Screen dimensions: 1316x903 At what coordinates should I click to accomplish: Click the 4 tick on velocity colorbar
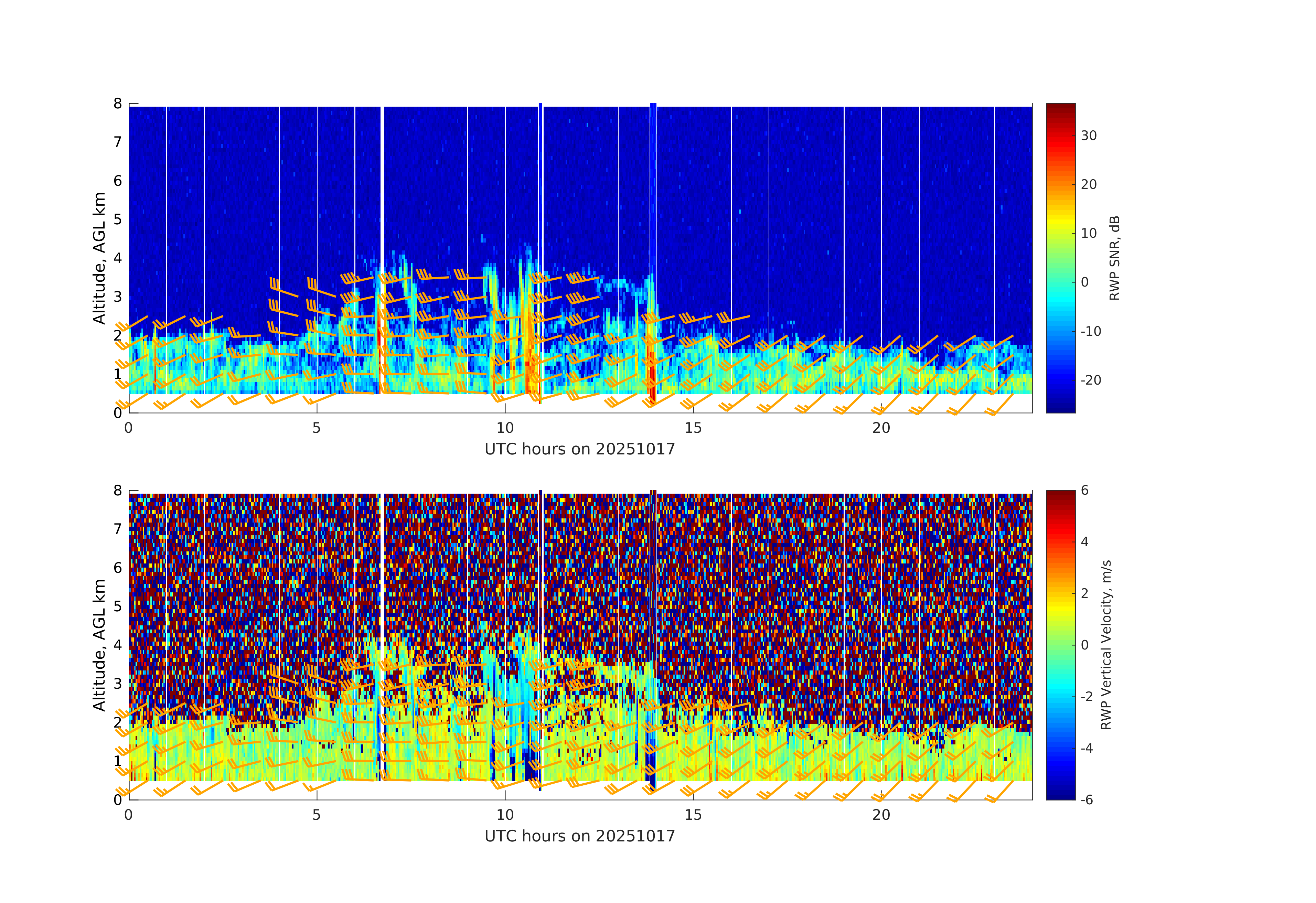point(1084,542)
